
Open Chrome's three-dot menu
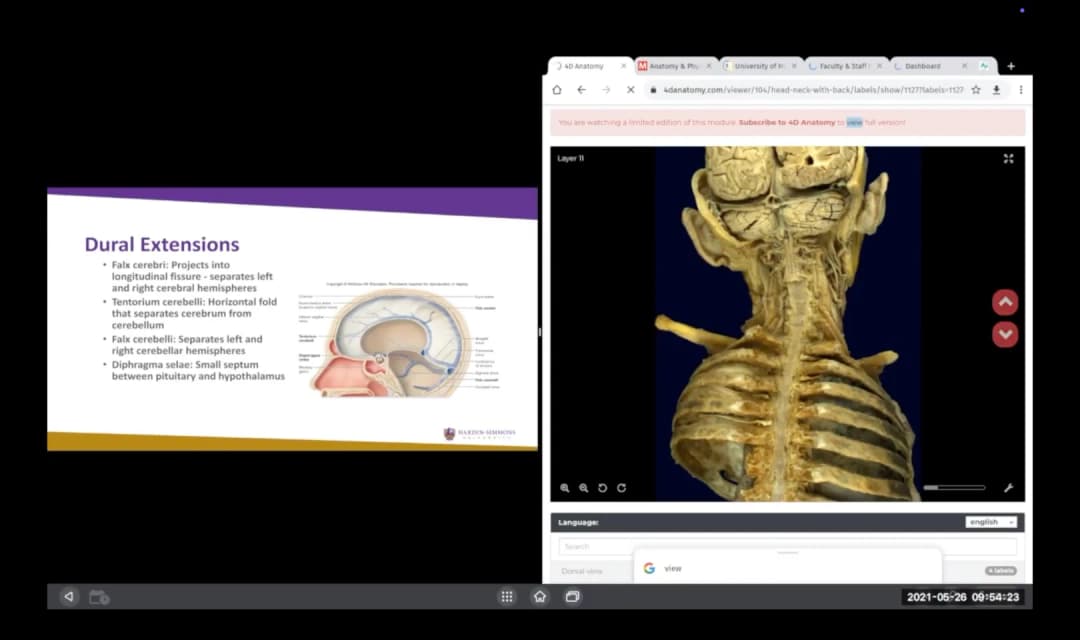tap(1020, 90)
